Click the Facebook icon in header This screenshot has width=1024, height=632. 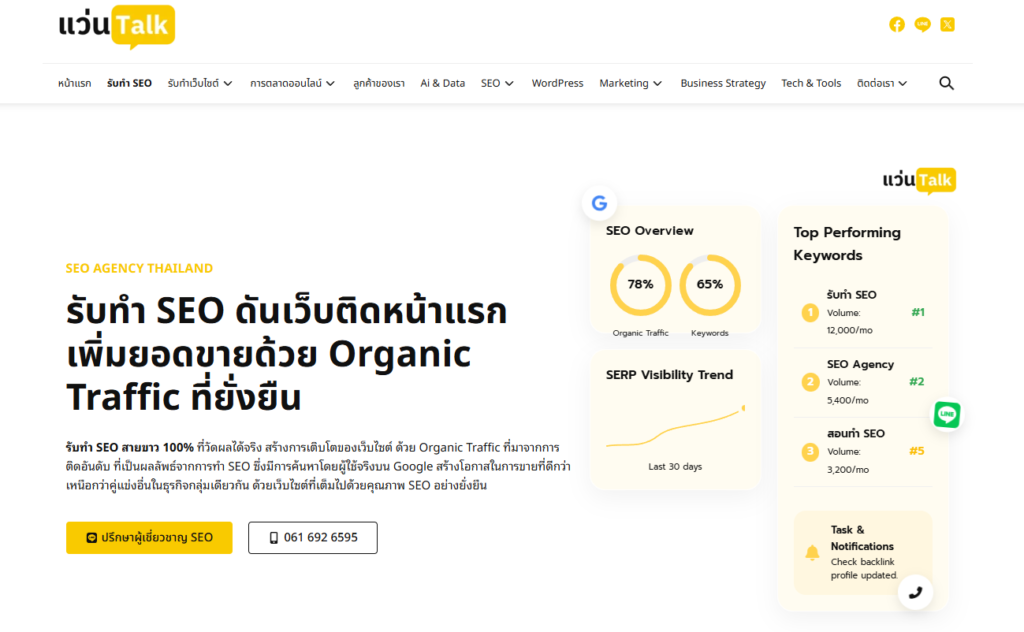(x=897, y=24)
